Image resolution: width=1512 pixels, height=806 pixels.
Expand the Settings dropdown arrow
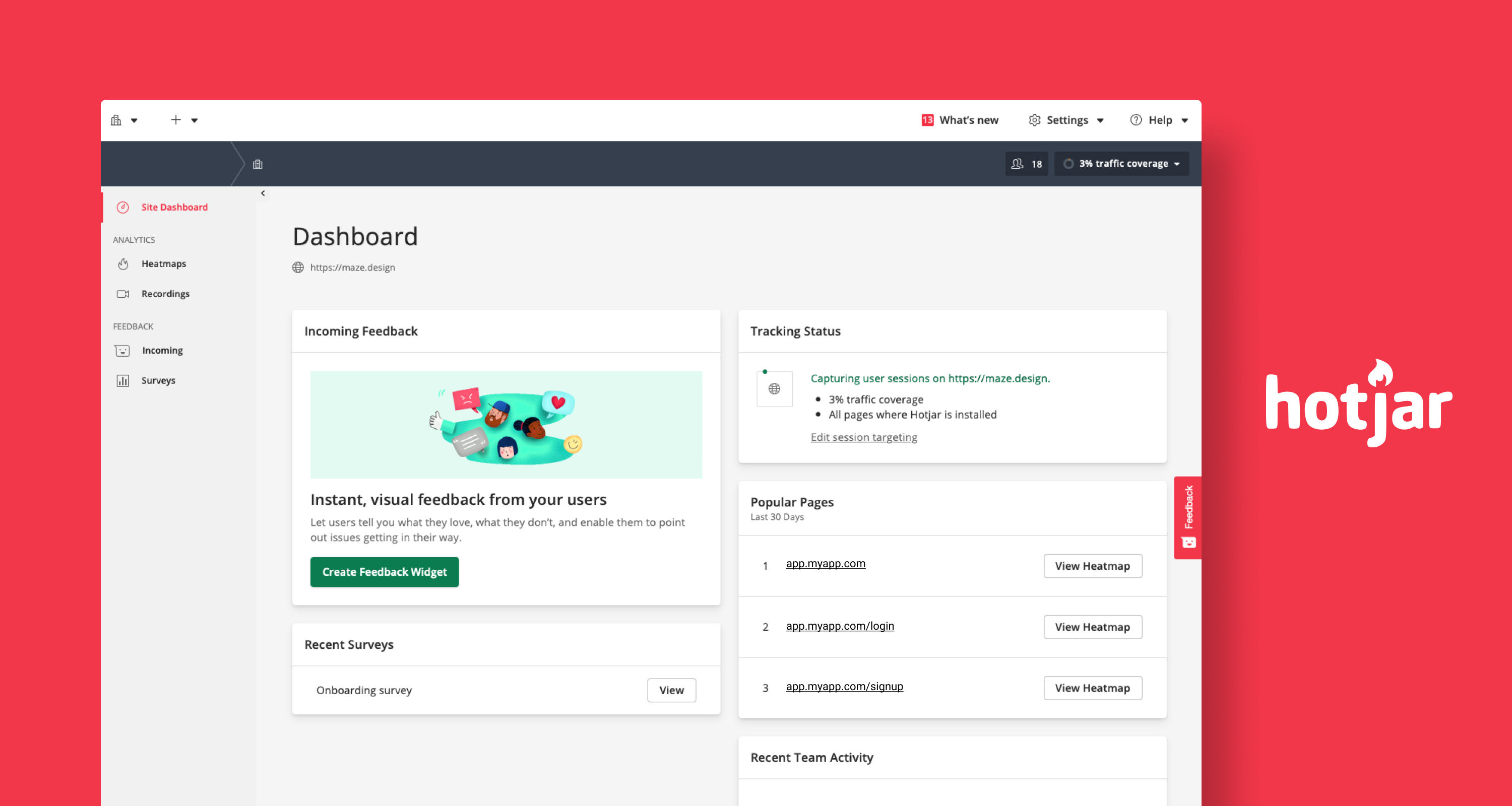[1101, 121]
